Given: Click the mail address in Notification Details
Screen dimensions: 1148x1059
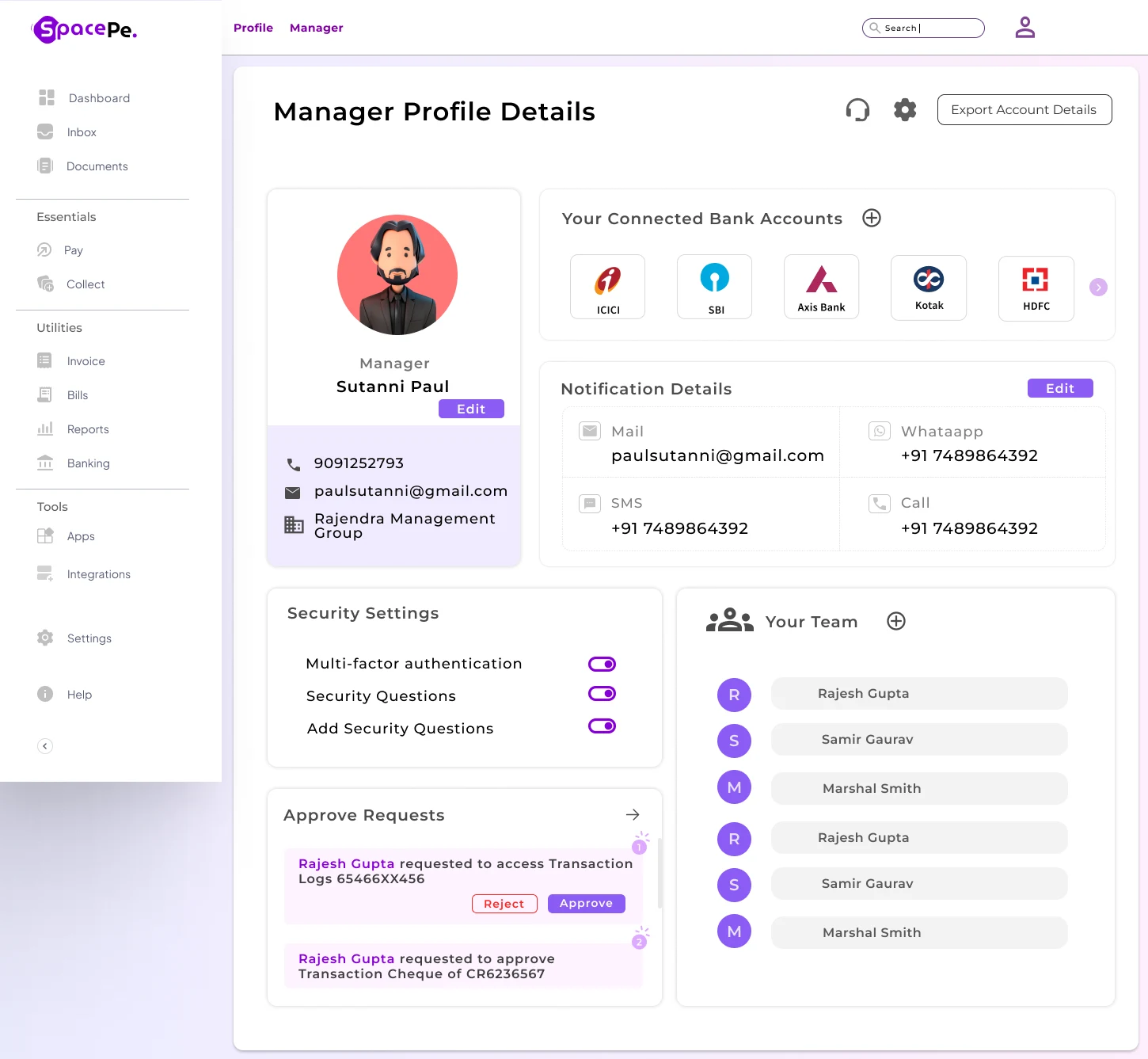Looking at the screenshot, I should (717, 455).
